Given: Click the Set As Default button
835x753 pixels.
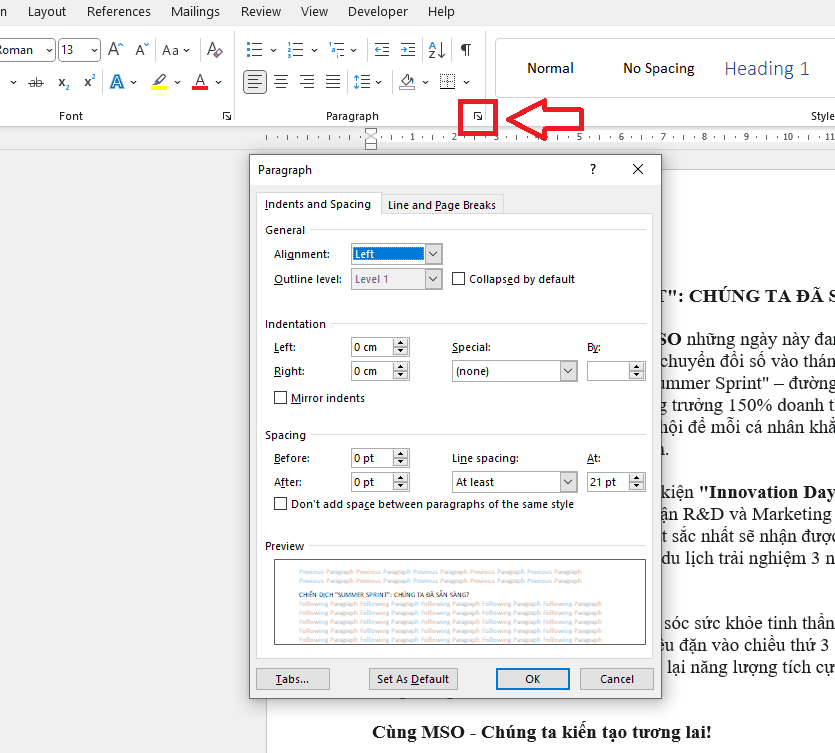Looking at the screenshot, I should pyautogui.click(x=413, y=679).
